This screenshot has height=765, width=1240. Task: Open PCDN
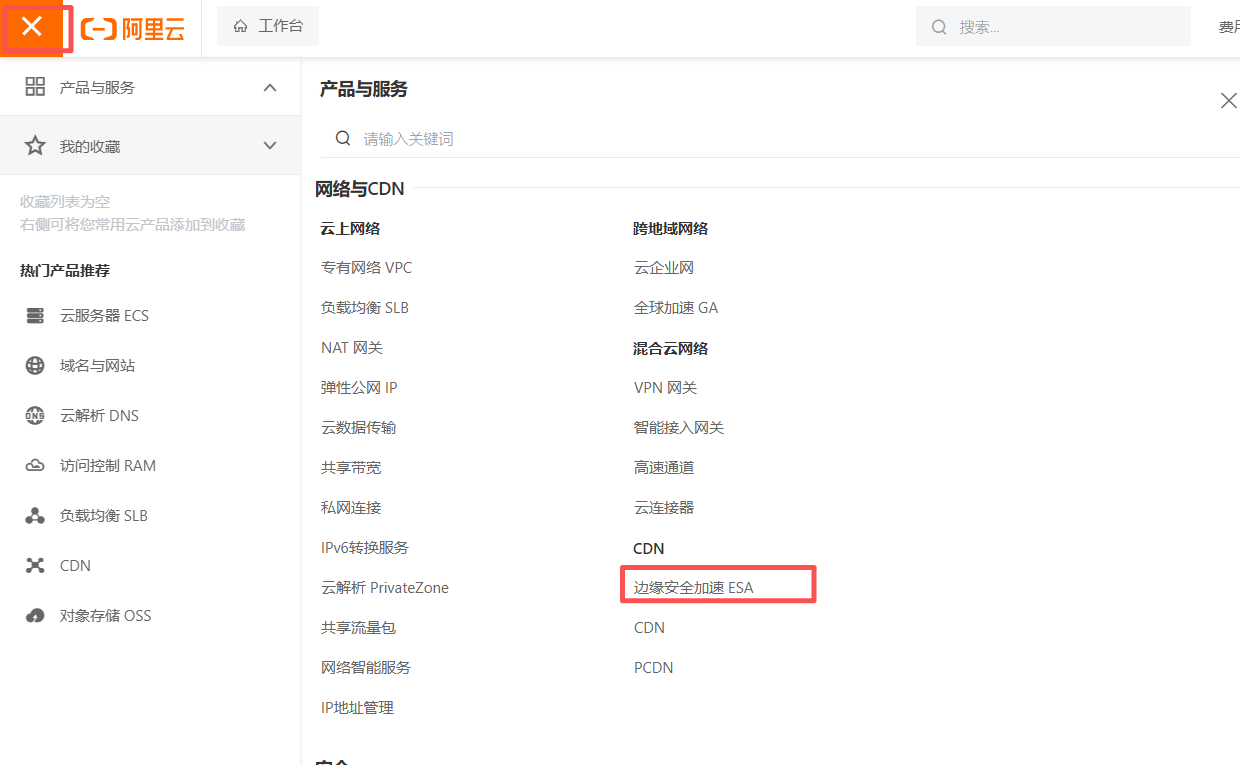(x=654, y=668)
